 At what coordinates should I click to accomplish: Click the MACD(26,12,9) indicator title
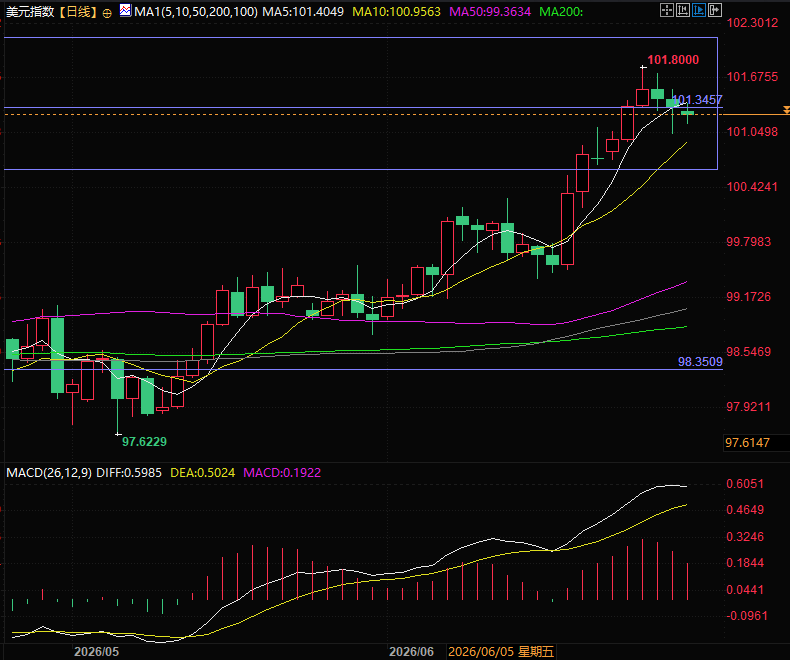49,473
